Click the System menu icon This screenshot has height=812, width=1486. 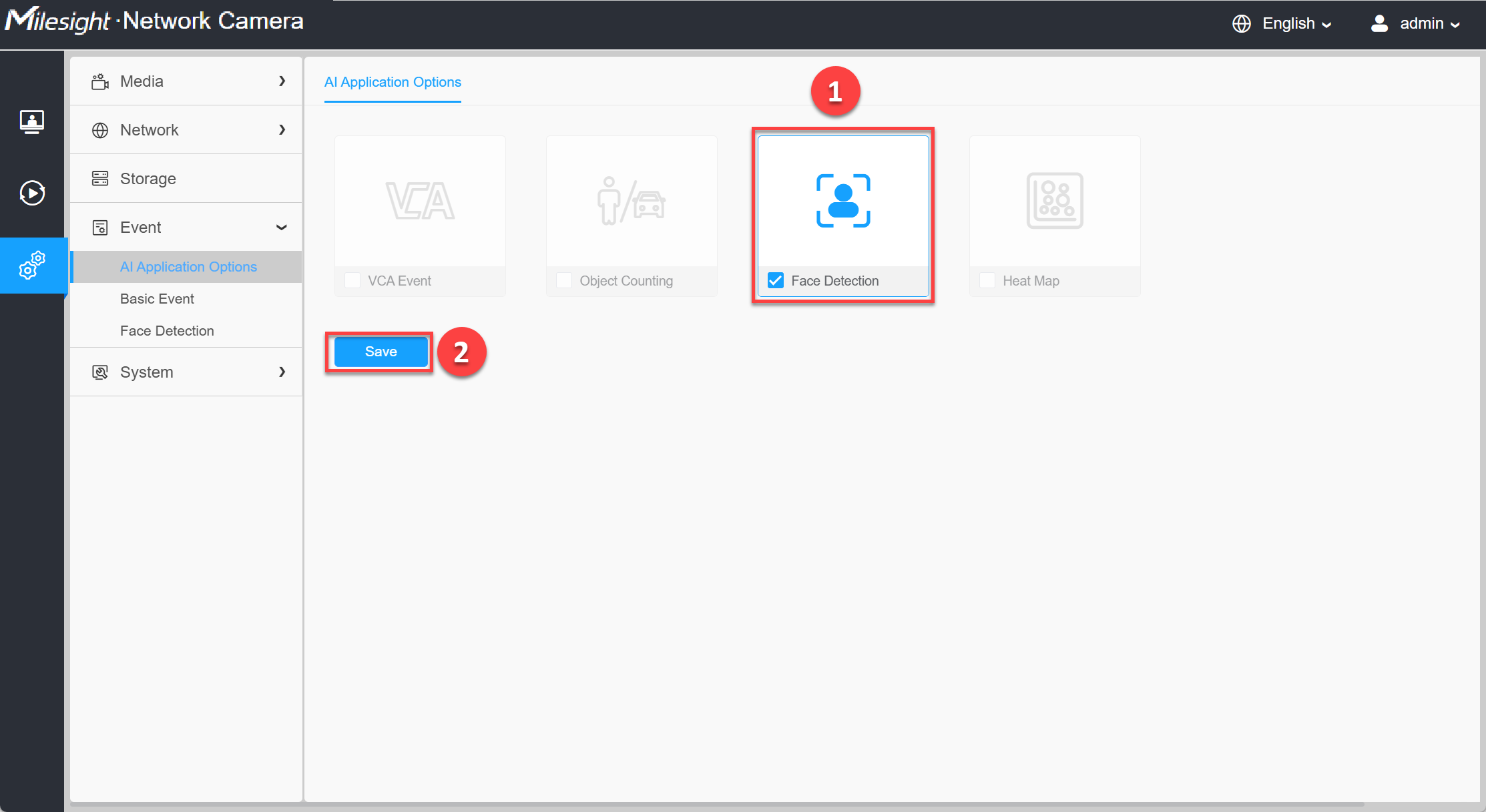tap(100, 372)
